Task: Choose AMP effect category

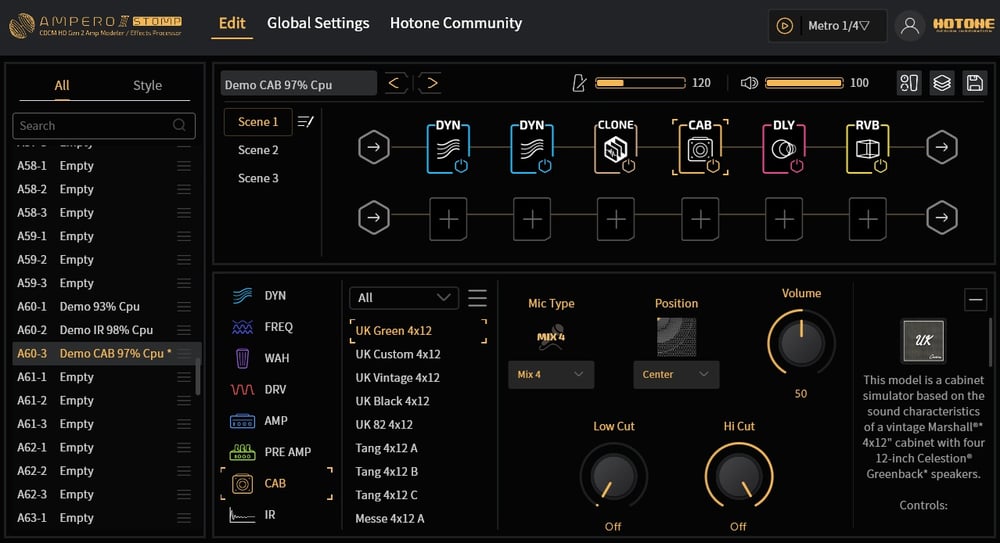Action: [260, 420]
